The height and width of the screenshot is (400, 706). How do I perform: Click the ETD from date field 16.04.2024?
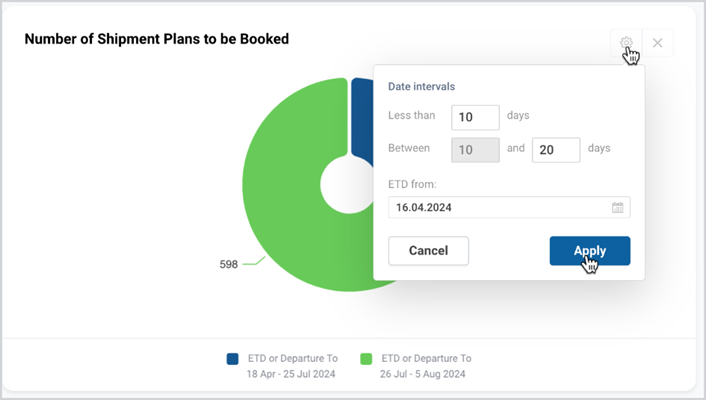point(509,207)
